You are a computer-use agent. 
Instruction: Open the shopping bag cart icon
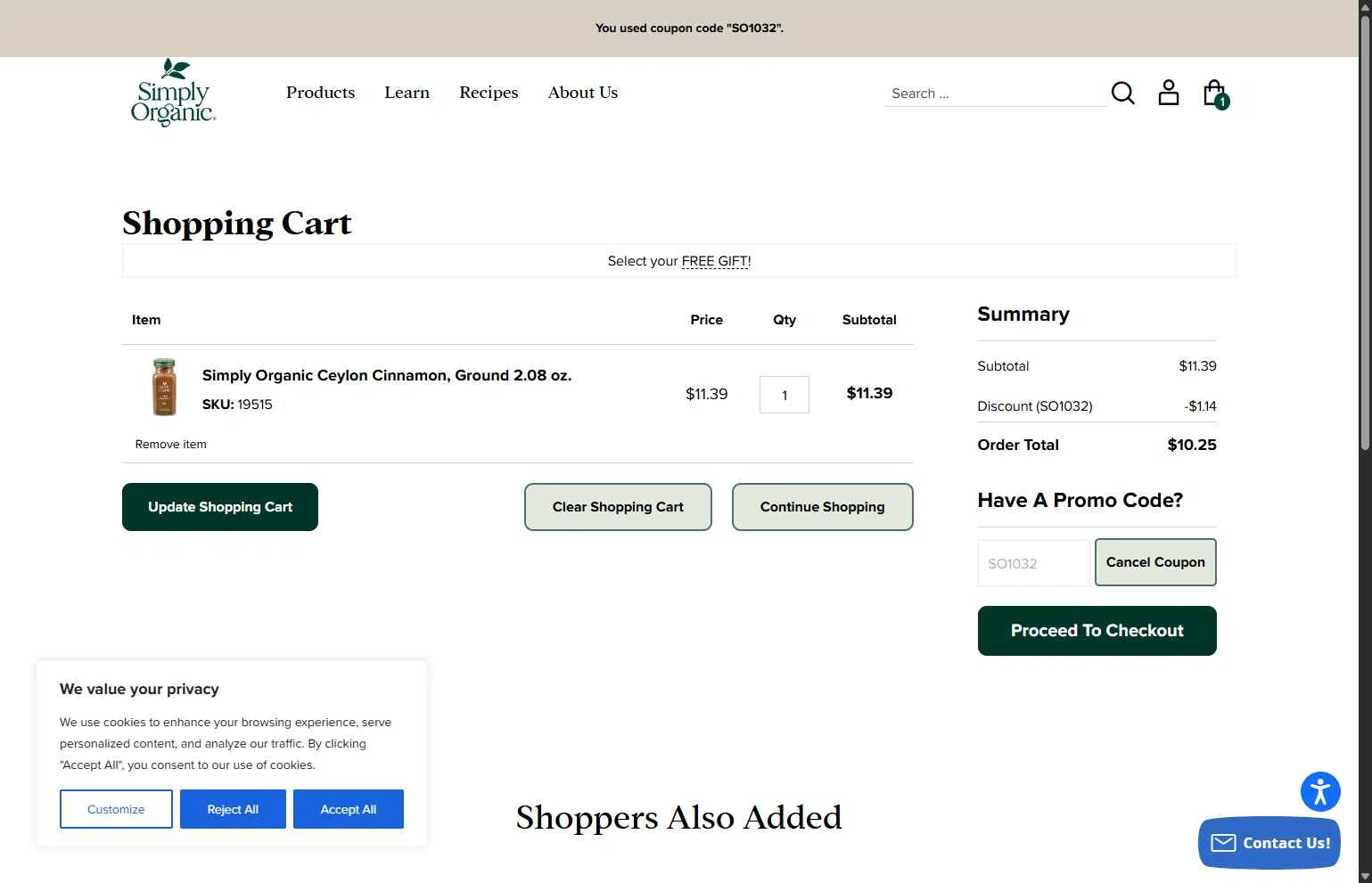coord(1215,94)
